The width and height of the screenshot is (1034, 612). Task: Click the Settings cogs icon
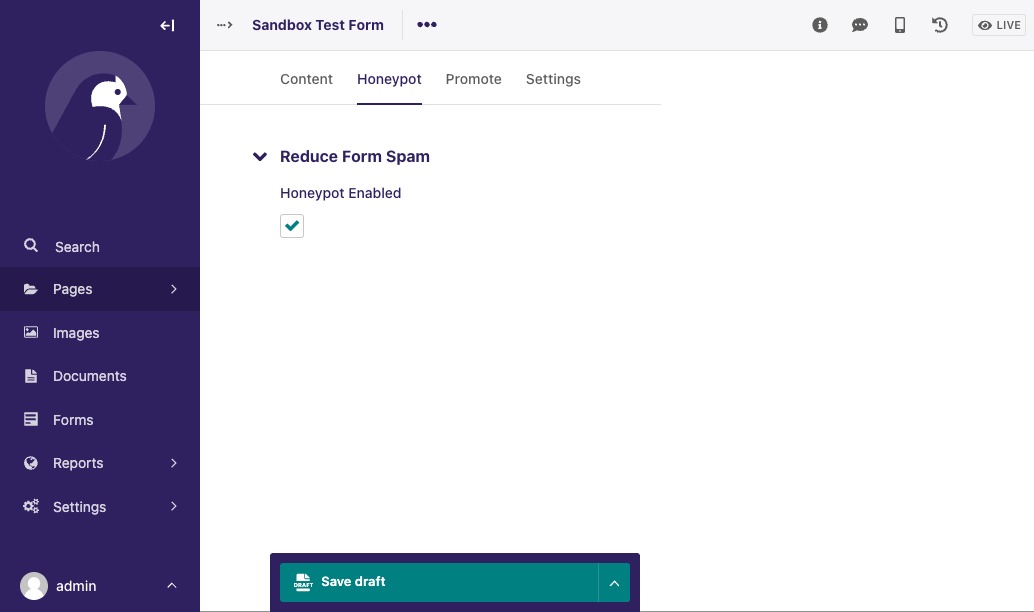tap(31, 506)
